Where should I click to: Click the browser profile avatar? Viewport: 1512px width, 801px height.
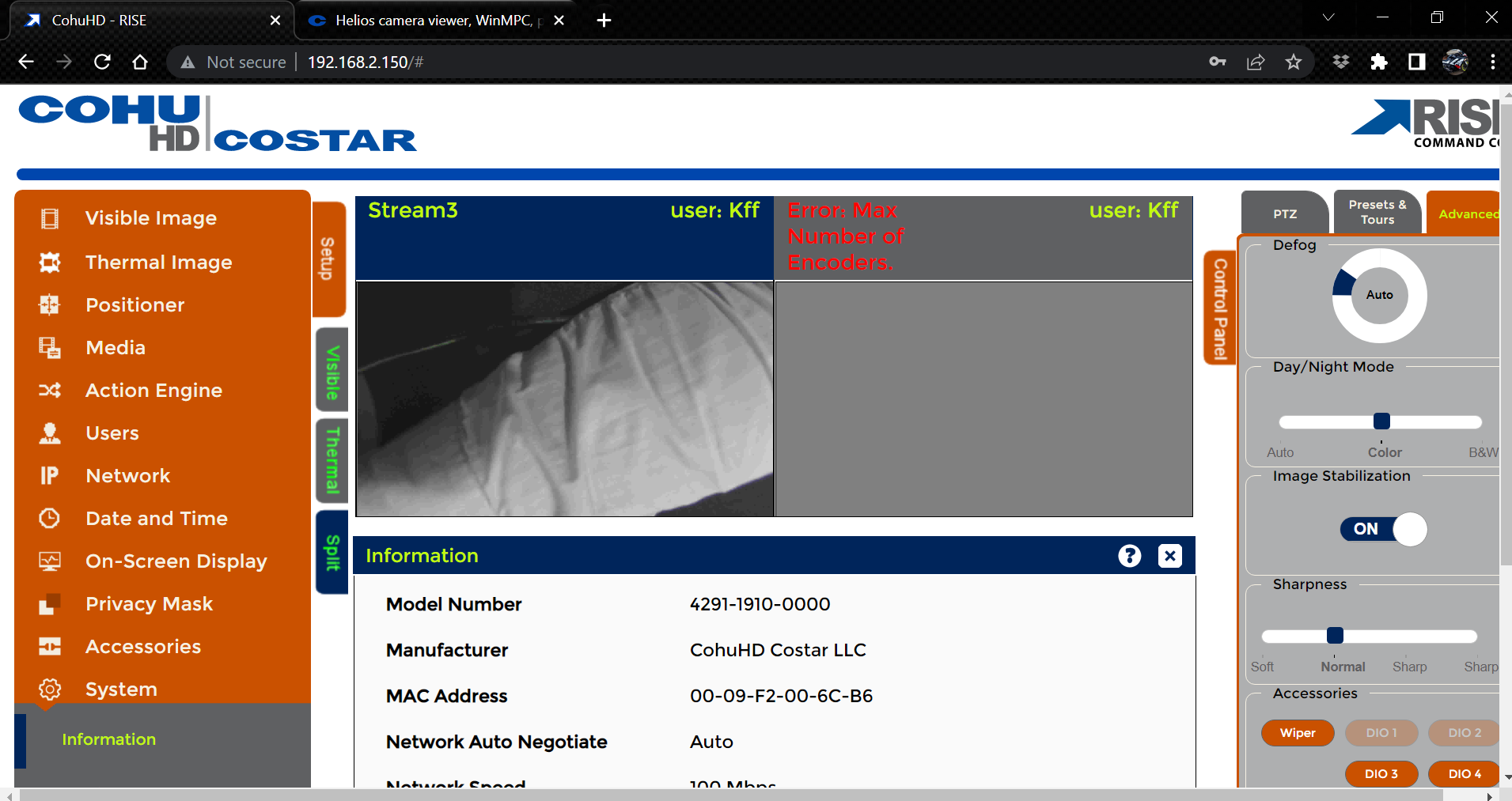(x=1455, y=62)
